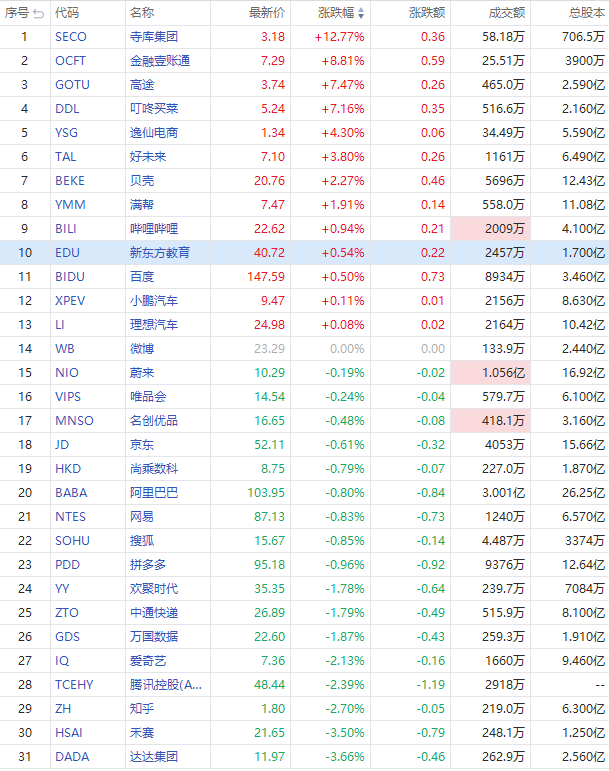Open stock code GDS
Screen dimensions: 609x771
pos(67,637)
